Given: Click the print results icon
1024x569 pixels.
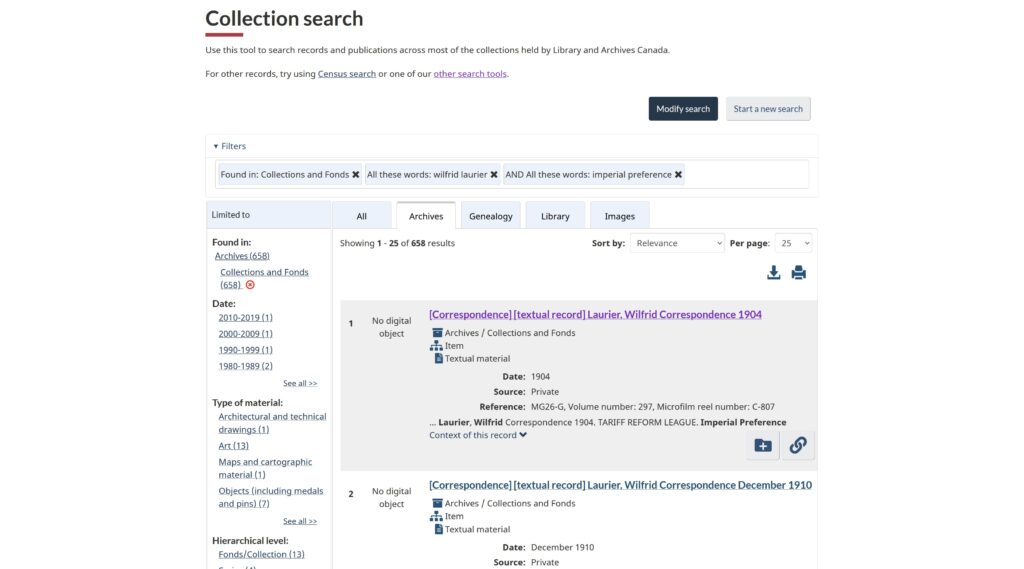Looking at the screenshot, I should pyautogui.click(x=798, y=273).
